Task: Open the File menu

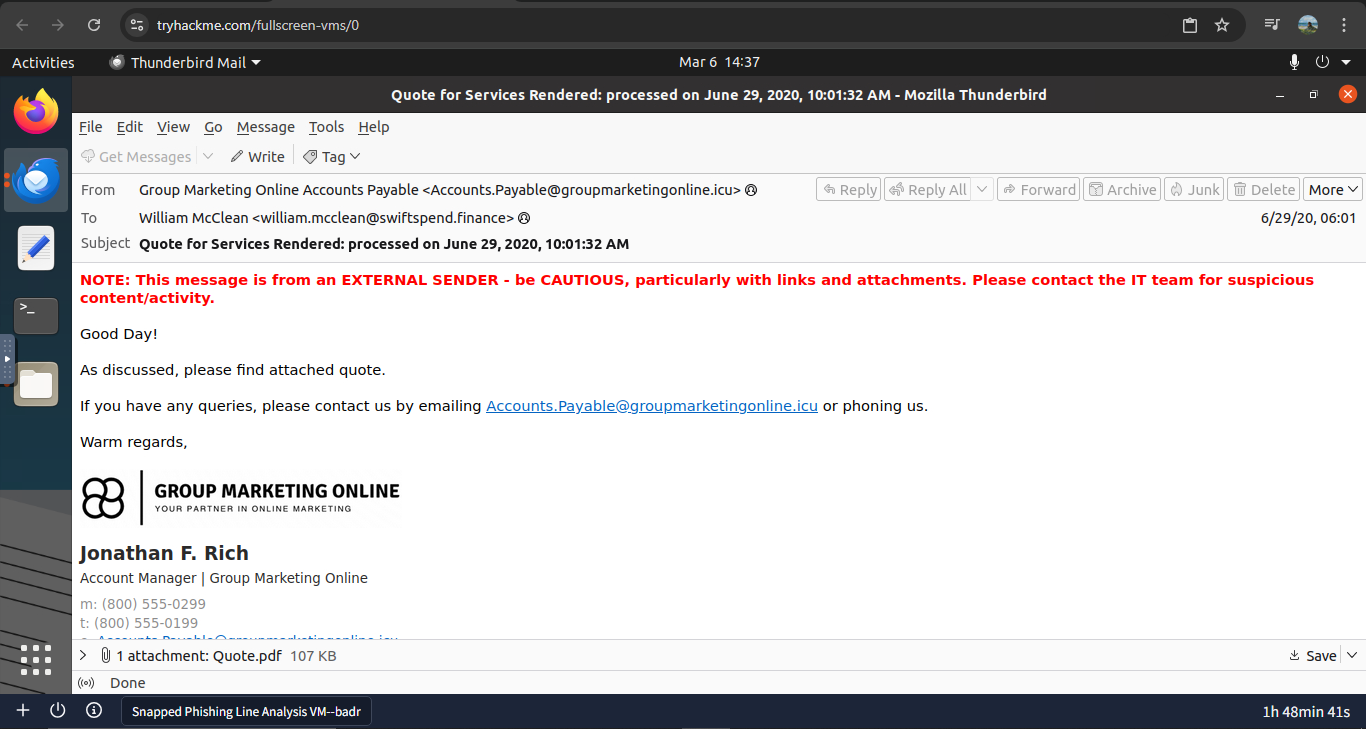Action: pyautogui.click(x=91, y=127)
